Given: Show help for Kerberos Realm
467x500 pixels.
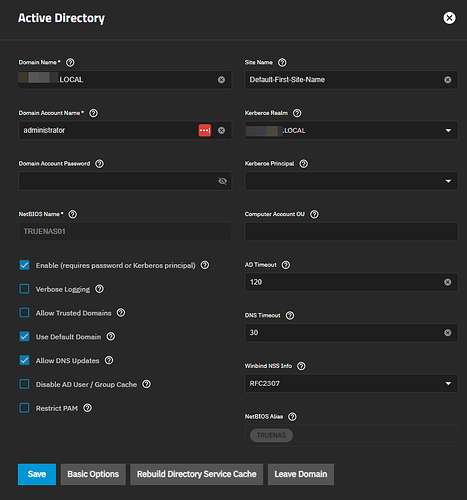Looking at the screenshot, I should (x=297, y=113).
